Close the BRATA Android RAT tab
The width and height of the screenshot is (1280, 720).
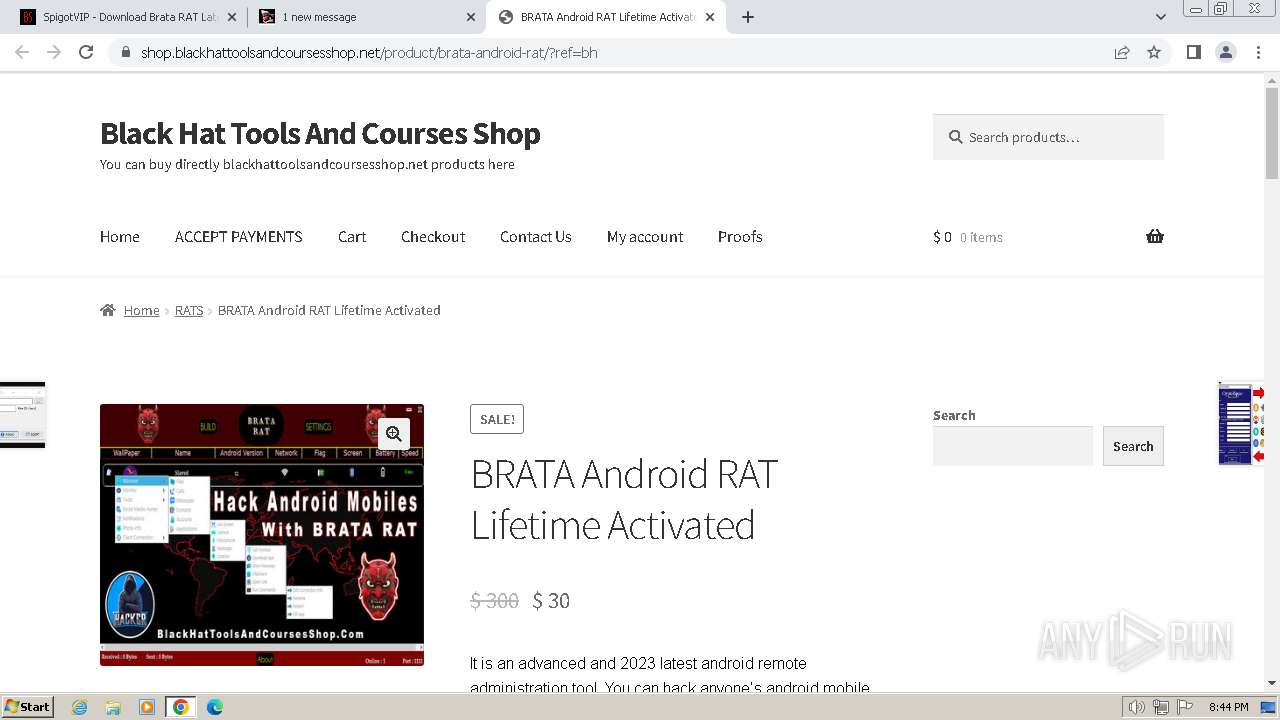710,17
